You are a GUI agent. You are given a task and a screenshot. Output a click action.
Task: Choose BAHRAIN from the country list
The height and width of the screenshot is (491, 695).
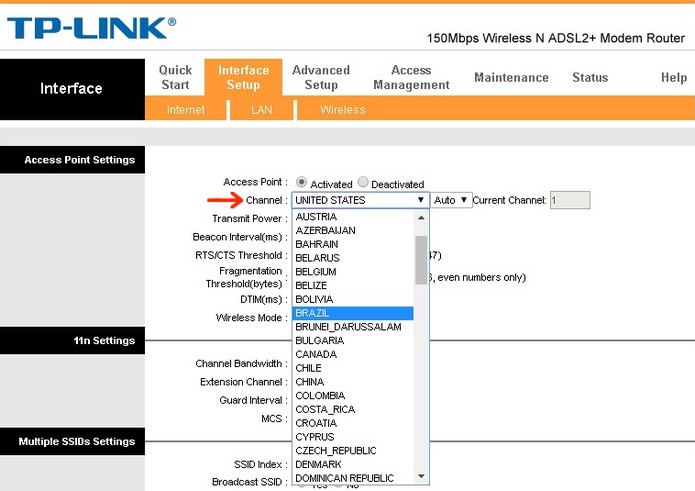353,244
